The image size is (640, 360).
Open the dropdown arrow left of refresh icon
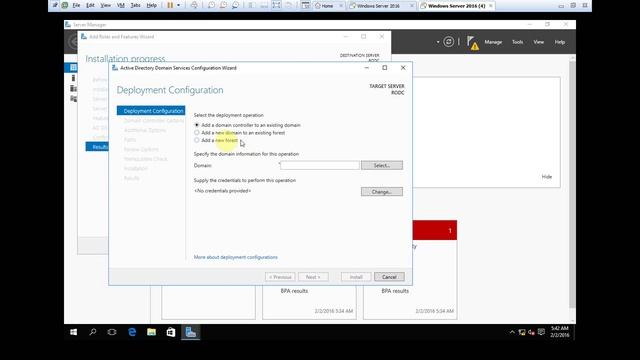pos(438,42)
